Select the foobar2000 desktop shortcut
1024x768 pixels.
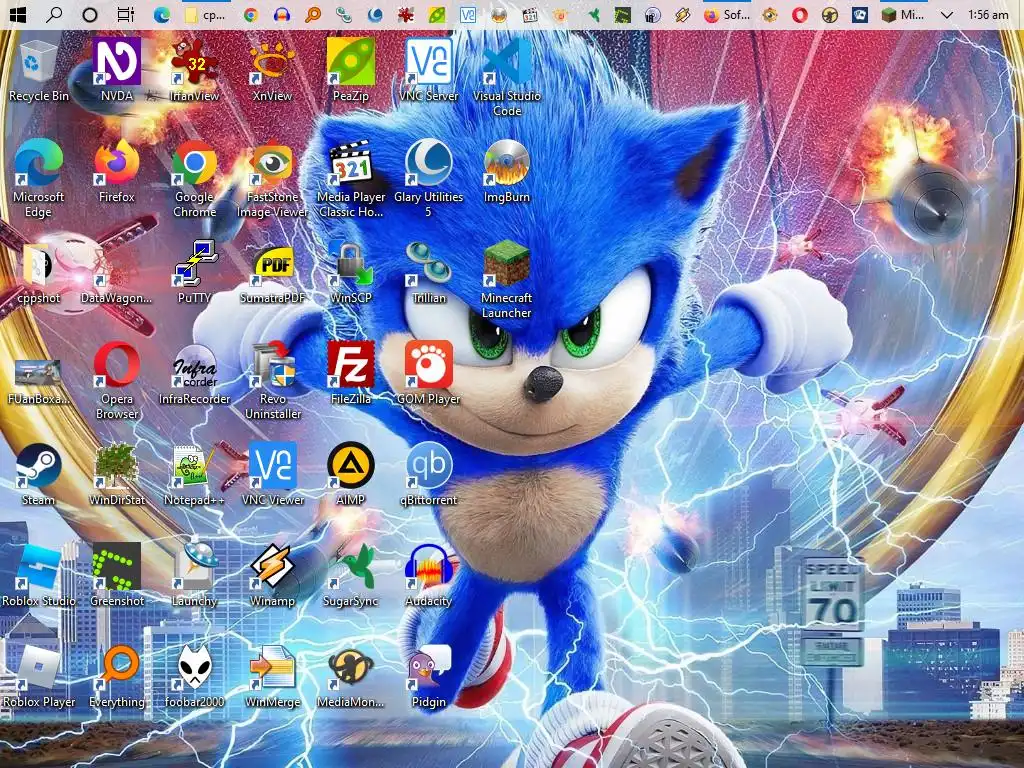point(195,677)
